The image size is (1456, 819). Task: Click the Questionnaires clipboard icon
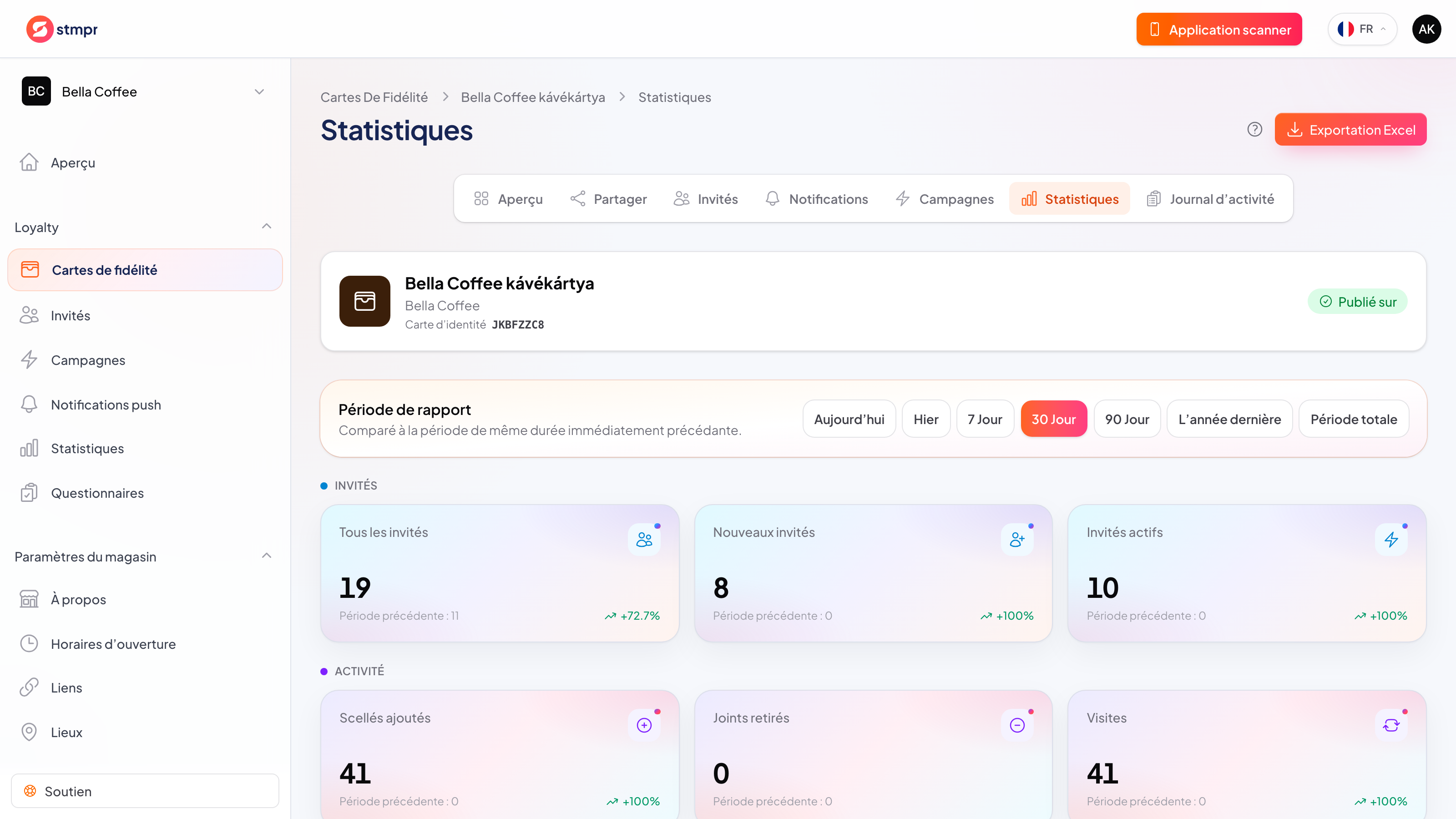coord(29,492)
